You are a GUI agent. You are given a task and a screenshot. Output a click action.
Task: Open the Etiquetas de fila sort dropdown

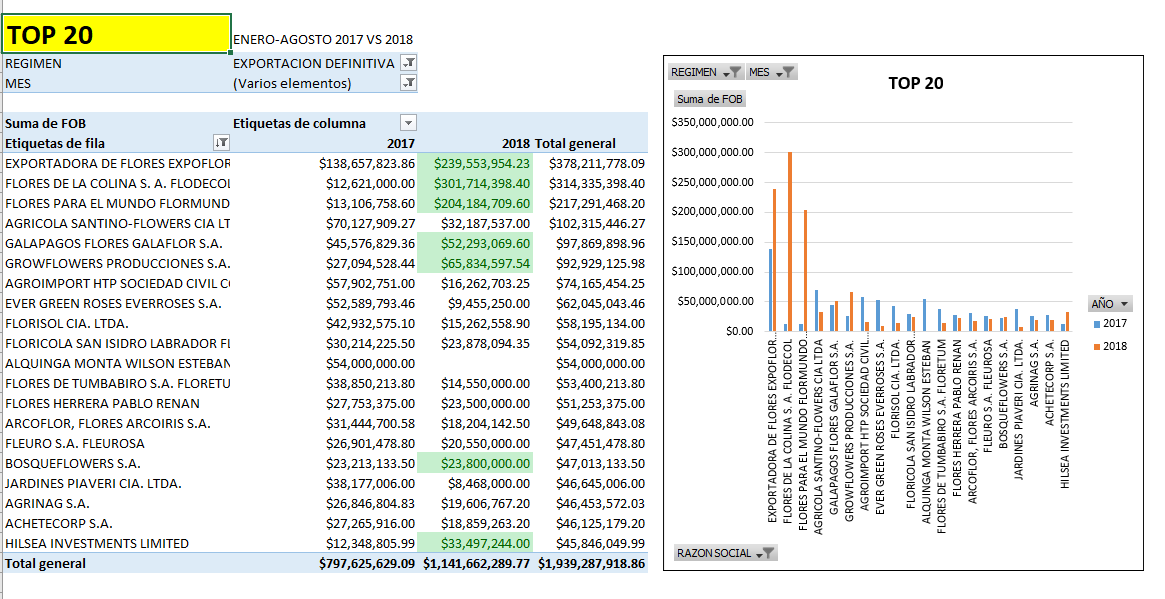click(x=221, y=143)
